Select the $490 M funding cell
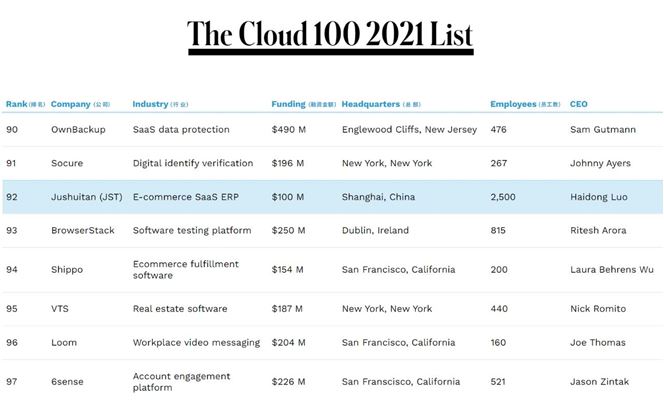This screenshot has height=414, width=664. tap(289, 130)
